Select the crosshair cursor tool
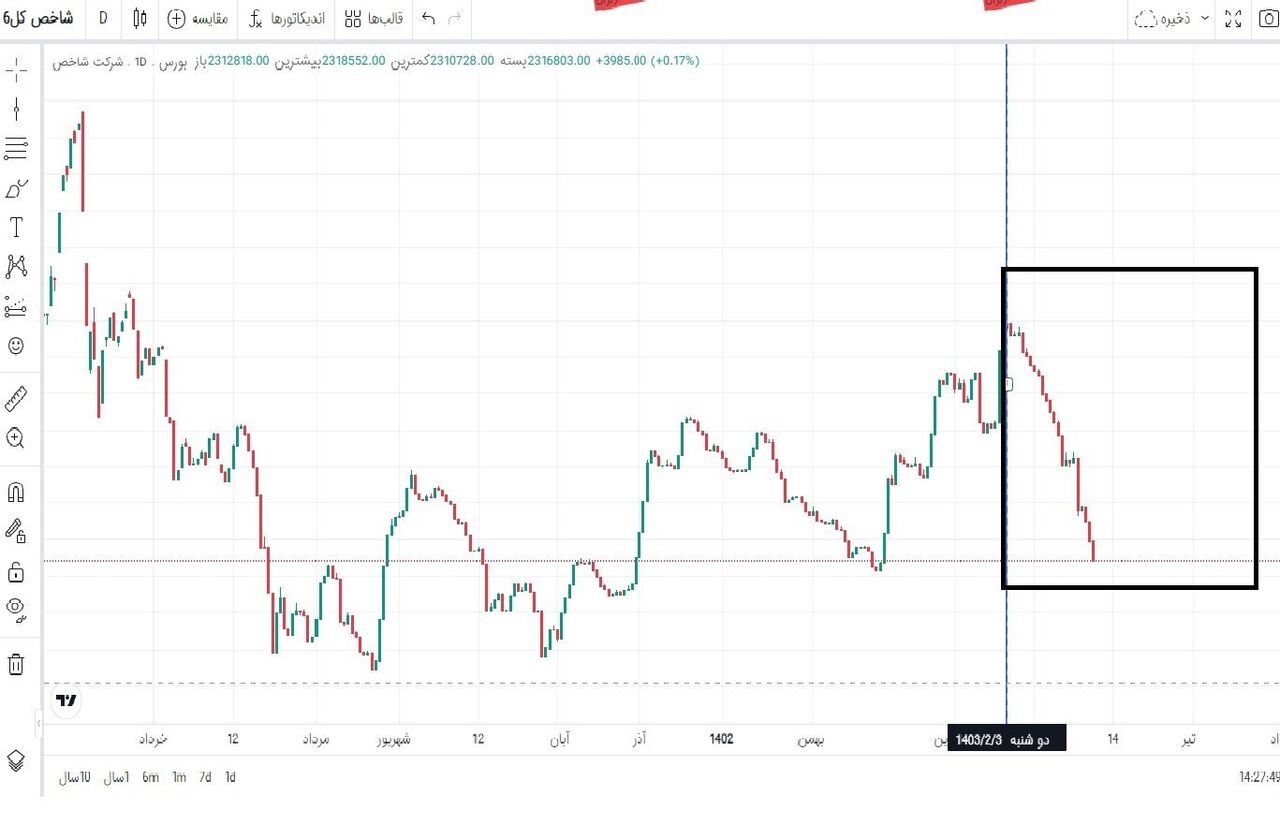Image resolution: width=1280 pixels, height=840 pixels. click(16, 68)
